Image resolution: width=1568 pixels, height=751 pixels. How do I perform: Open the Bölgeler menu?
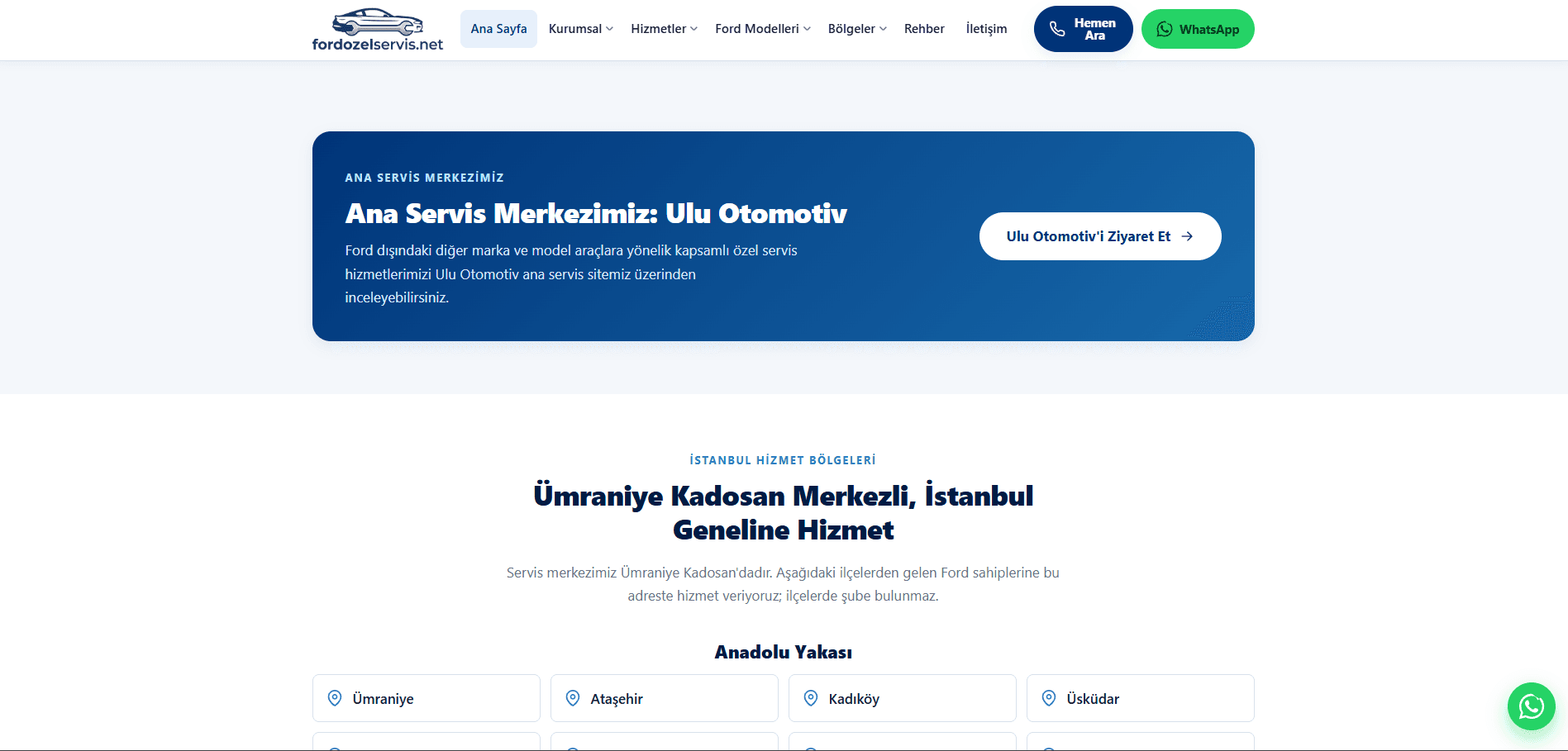point(857,29)
